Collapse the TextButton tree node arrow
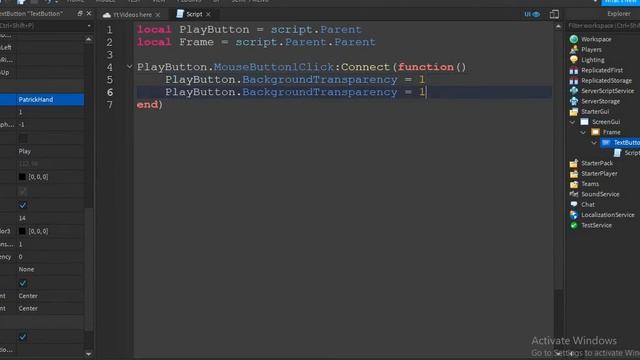640x360 pixels. (594, 142)
